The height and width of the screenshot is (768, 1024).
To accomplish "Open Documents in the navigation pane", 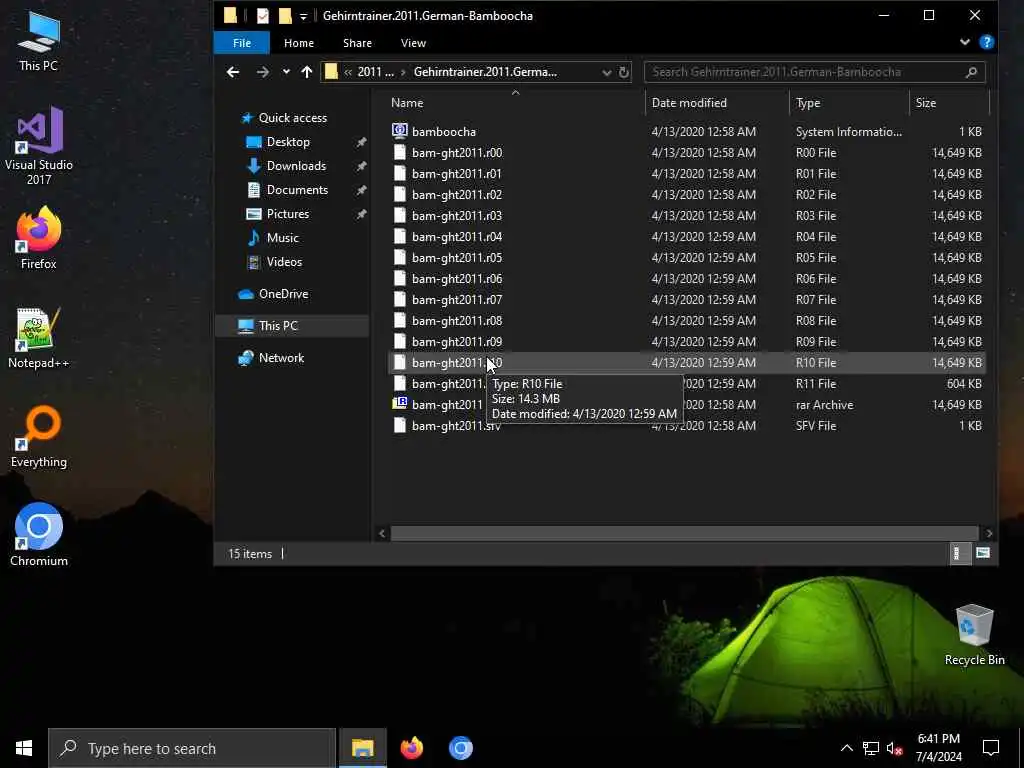I will point(297,190).
